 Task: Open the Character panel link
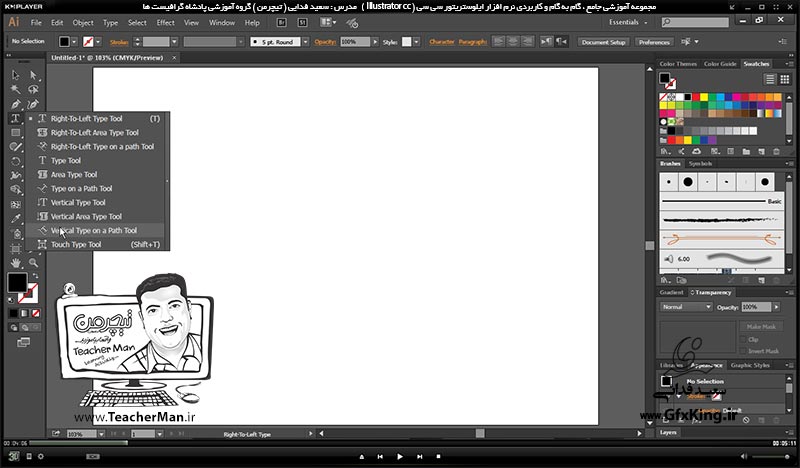(x=442, y=42)
